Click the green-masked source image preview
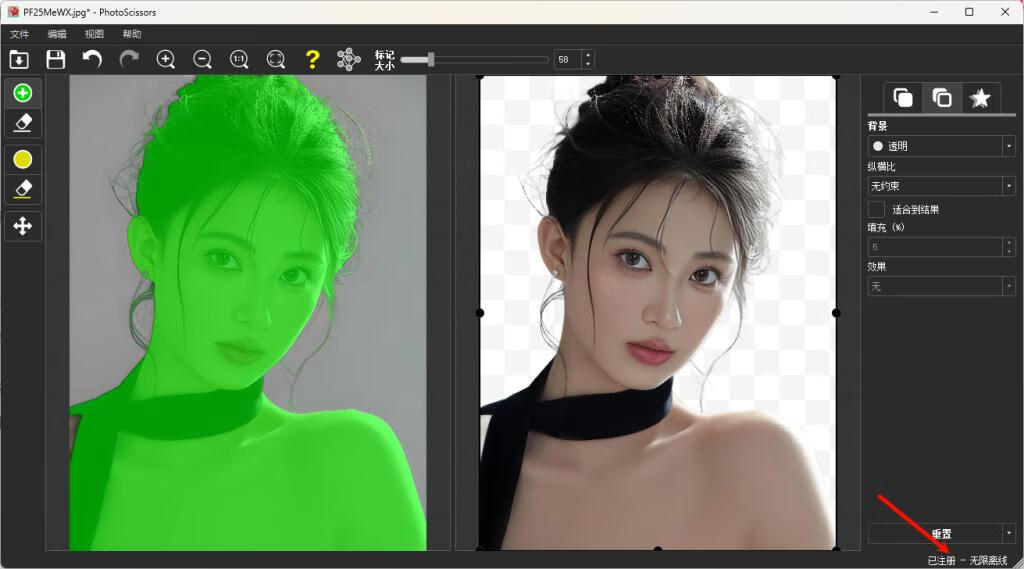 coord(248,312)
